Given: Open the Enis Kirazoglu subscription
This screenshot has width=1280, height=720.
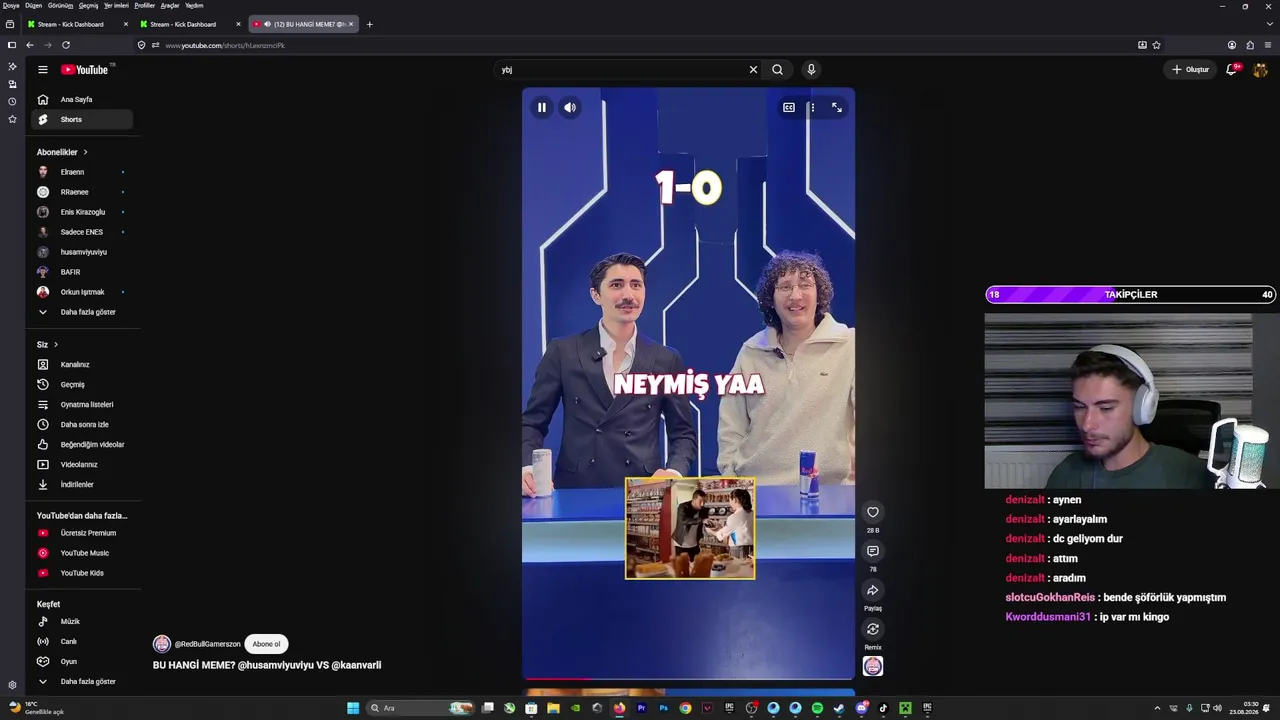Looking at the screenshot, I should click(x=80, y=212).
